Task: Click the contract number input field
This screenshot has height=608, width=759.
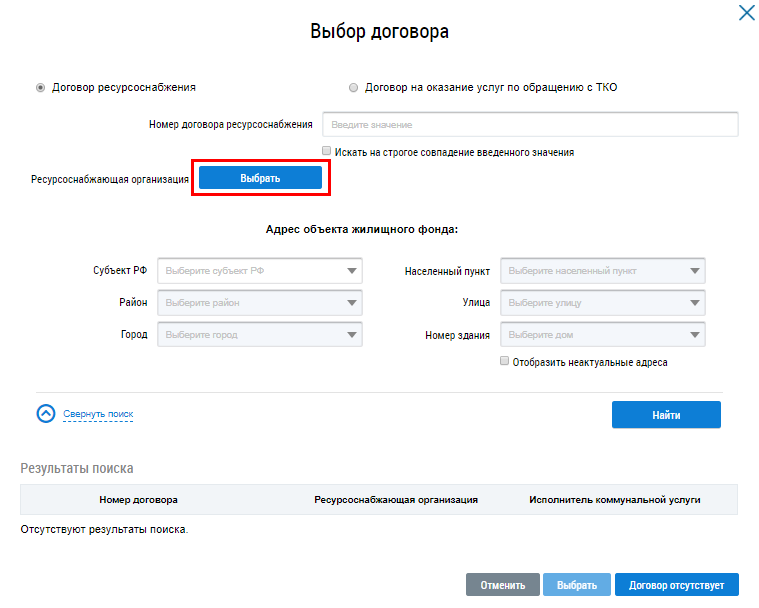Action: tap(529, 125)
